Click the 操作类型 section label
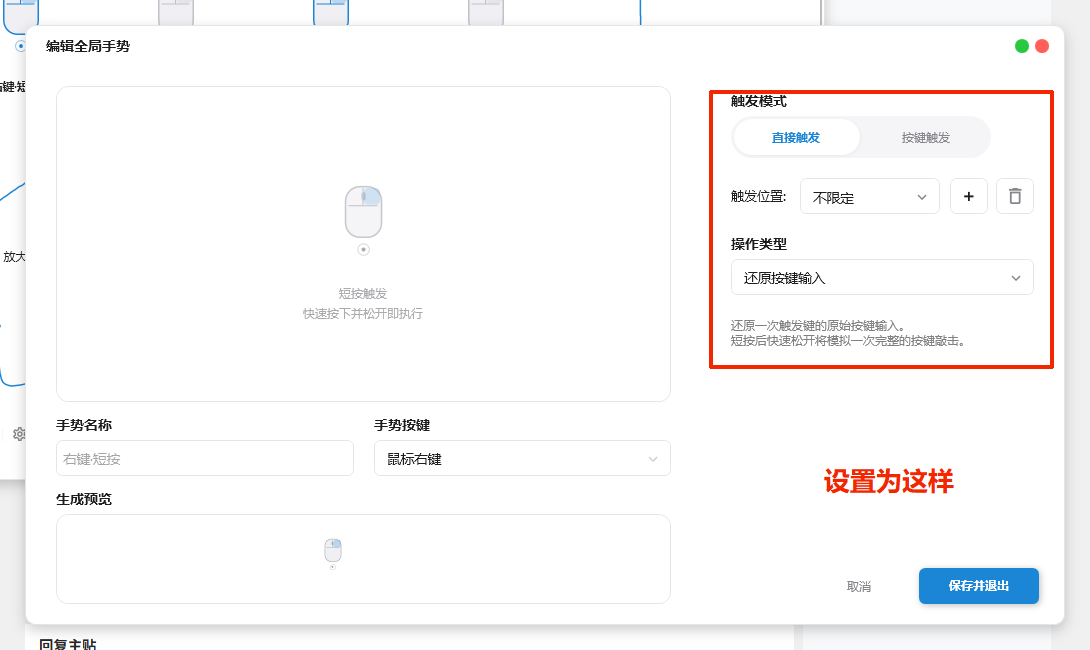This screenshot has height=650, width=1090. (758, 244)
